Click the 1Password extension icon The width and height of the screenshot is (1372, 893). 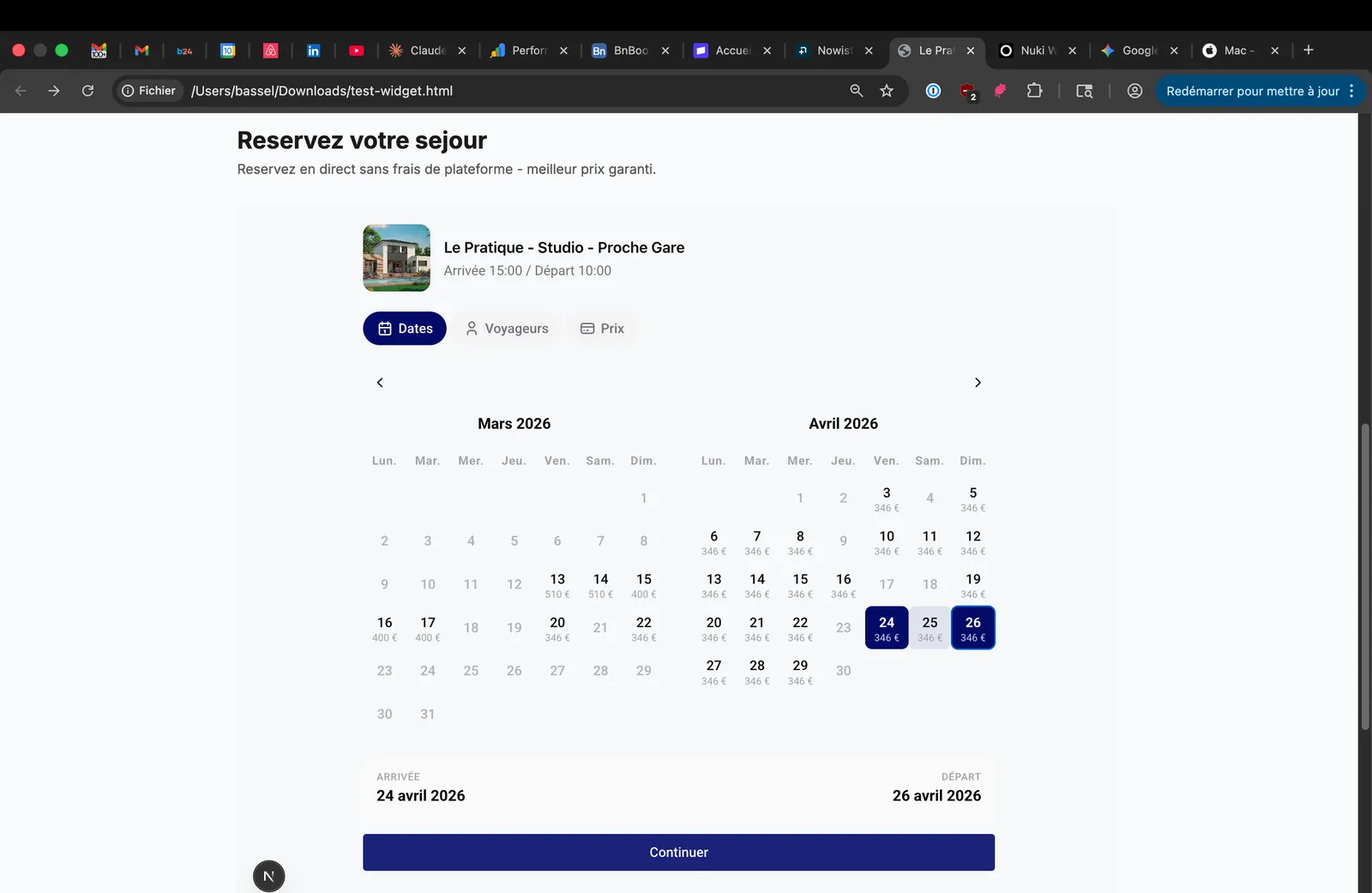click(933, 91)
